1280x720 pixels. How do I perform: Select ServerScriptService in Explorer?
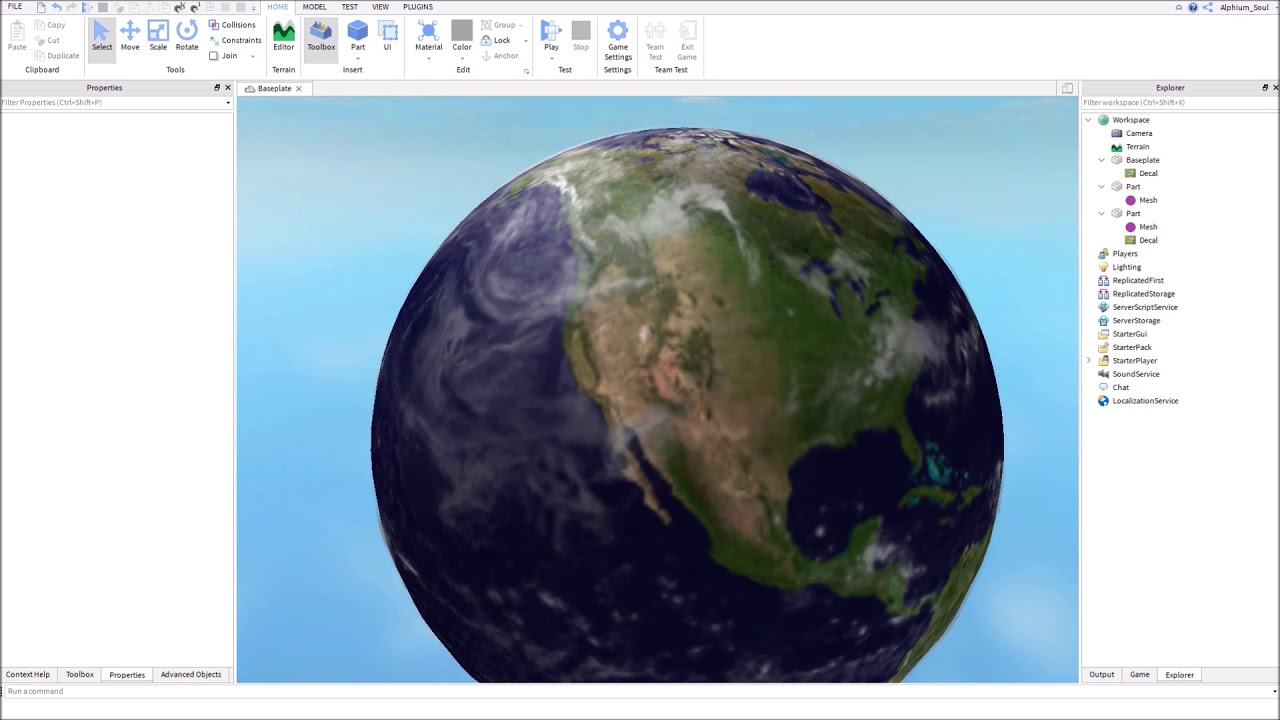pos(1144,307)
